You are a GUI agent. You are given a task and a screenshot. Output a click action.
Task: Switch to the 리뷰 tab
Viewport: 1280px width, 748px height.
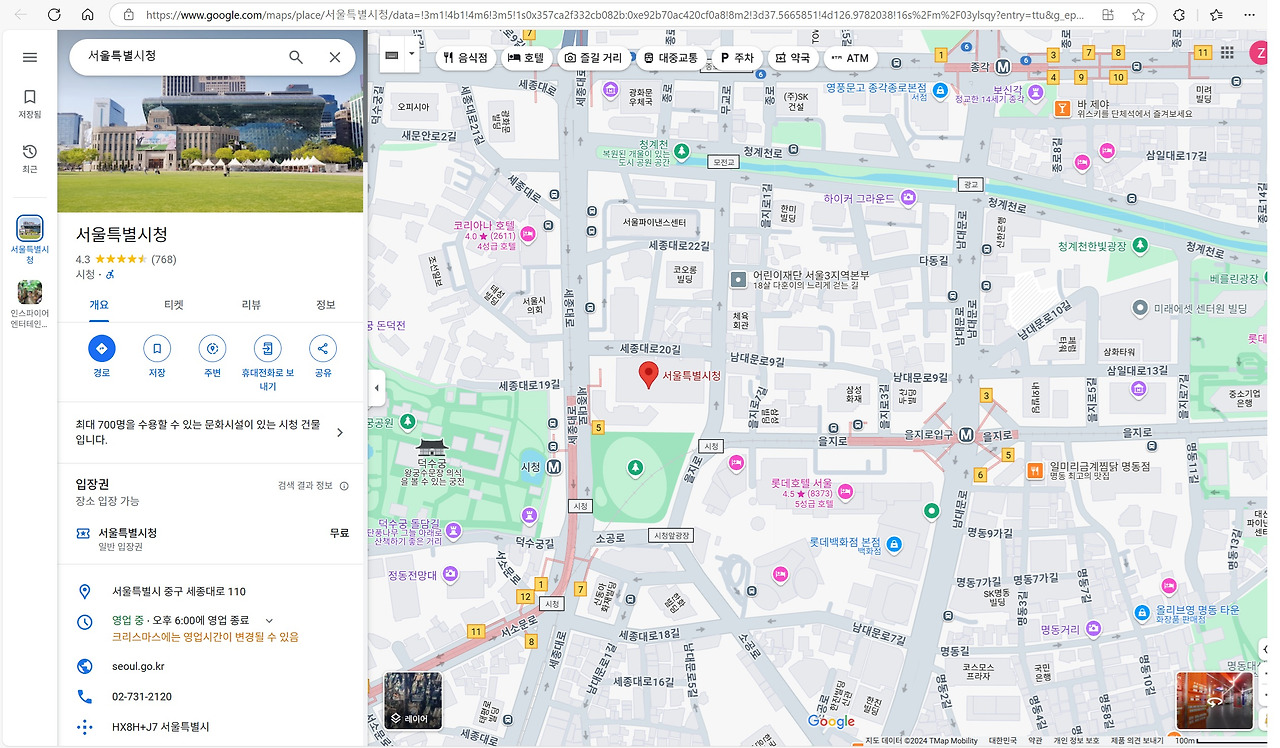(251, 305)
